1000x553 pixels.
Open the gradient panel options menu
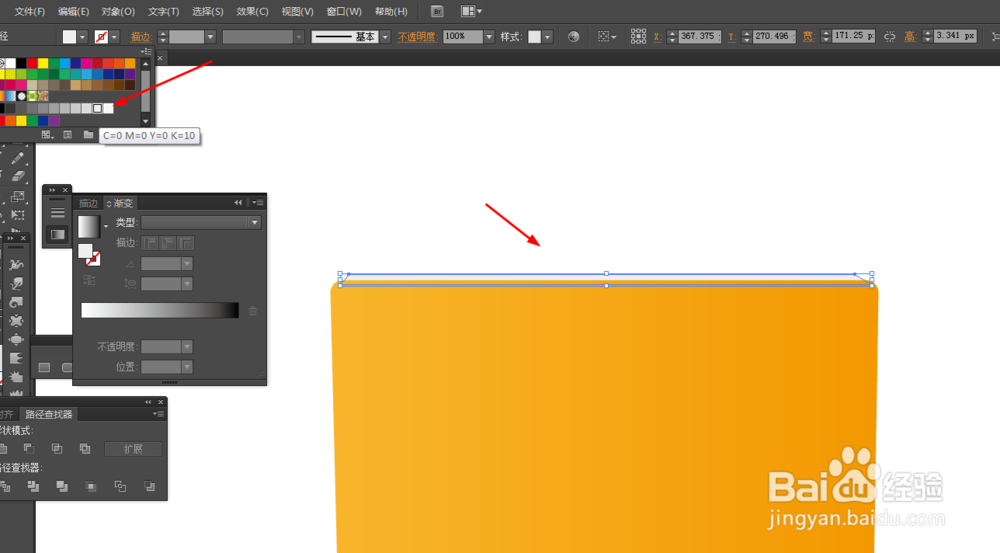pyautogui.click(x=258, y=202)
